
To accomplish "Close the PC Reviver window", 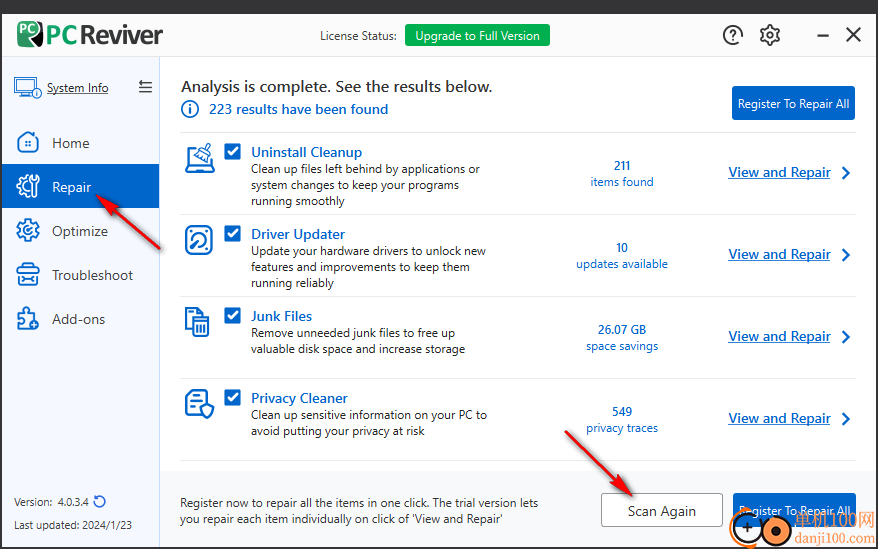I will point(853,35).
